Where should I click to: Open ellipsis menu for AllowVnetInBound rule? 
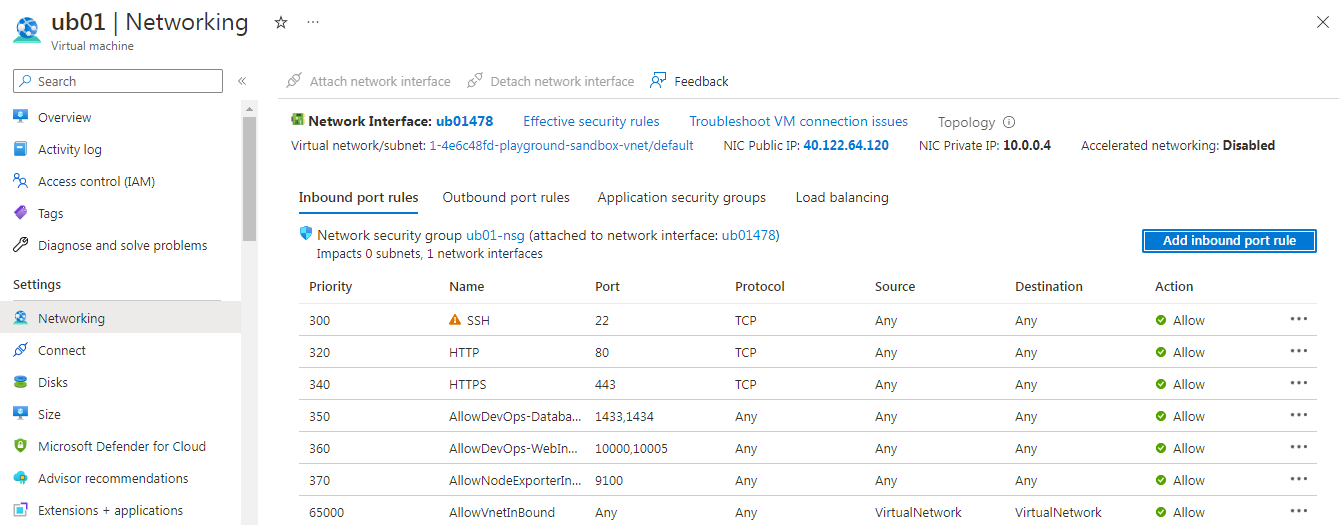[x=1299, y=511]
